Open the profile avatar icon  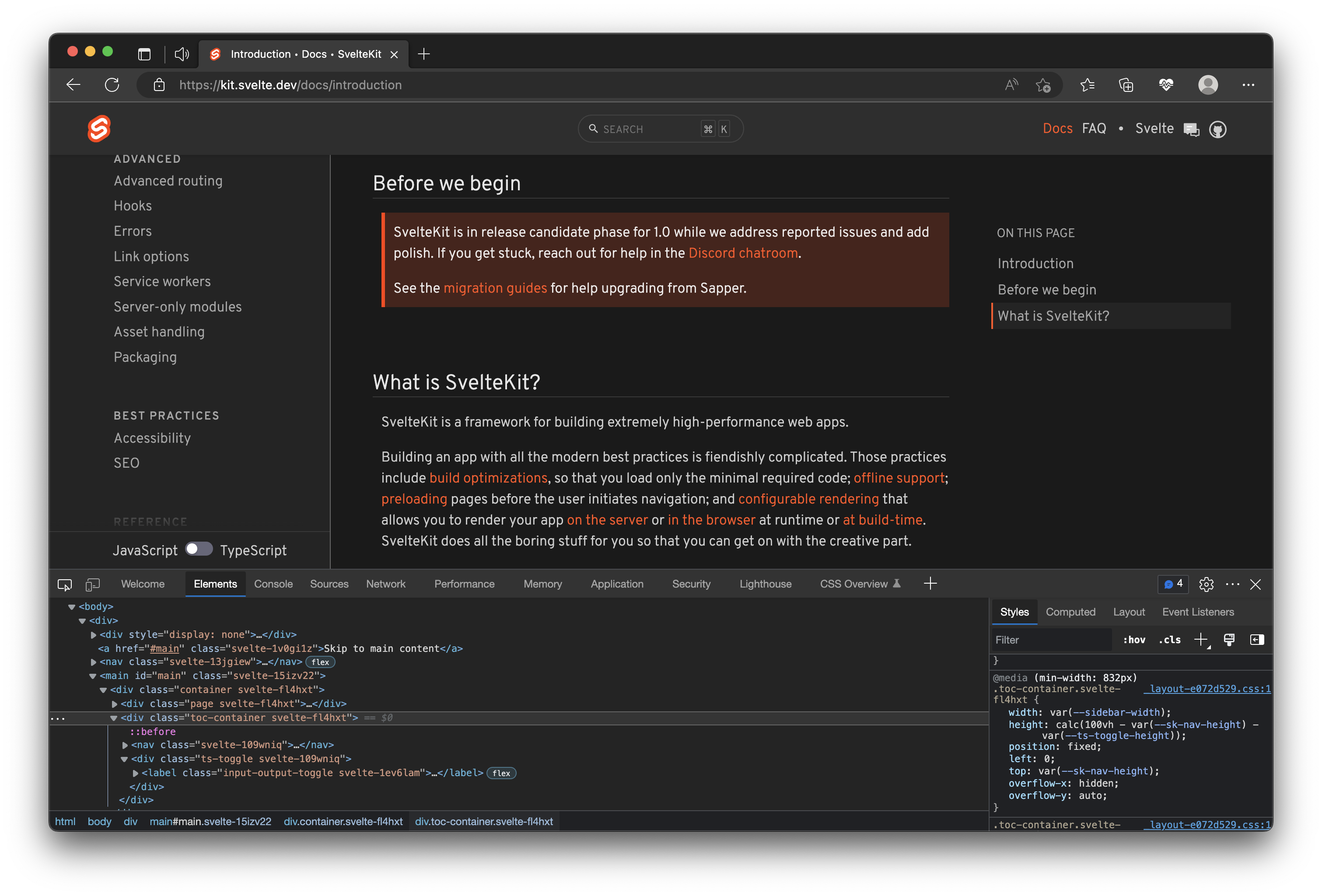[1208, 85]
